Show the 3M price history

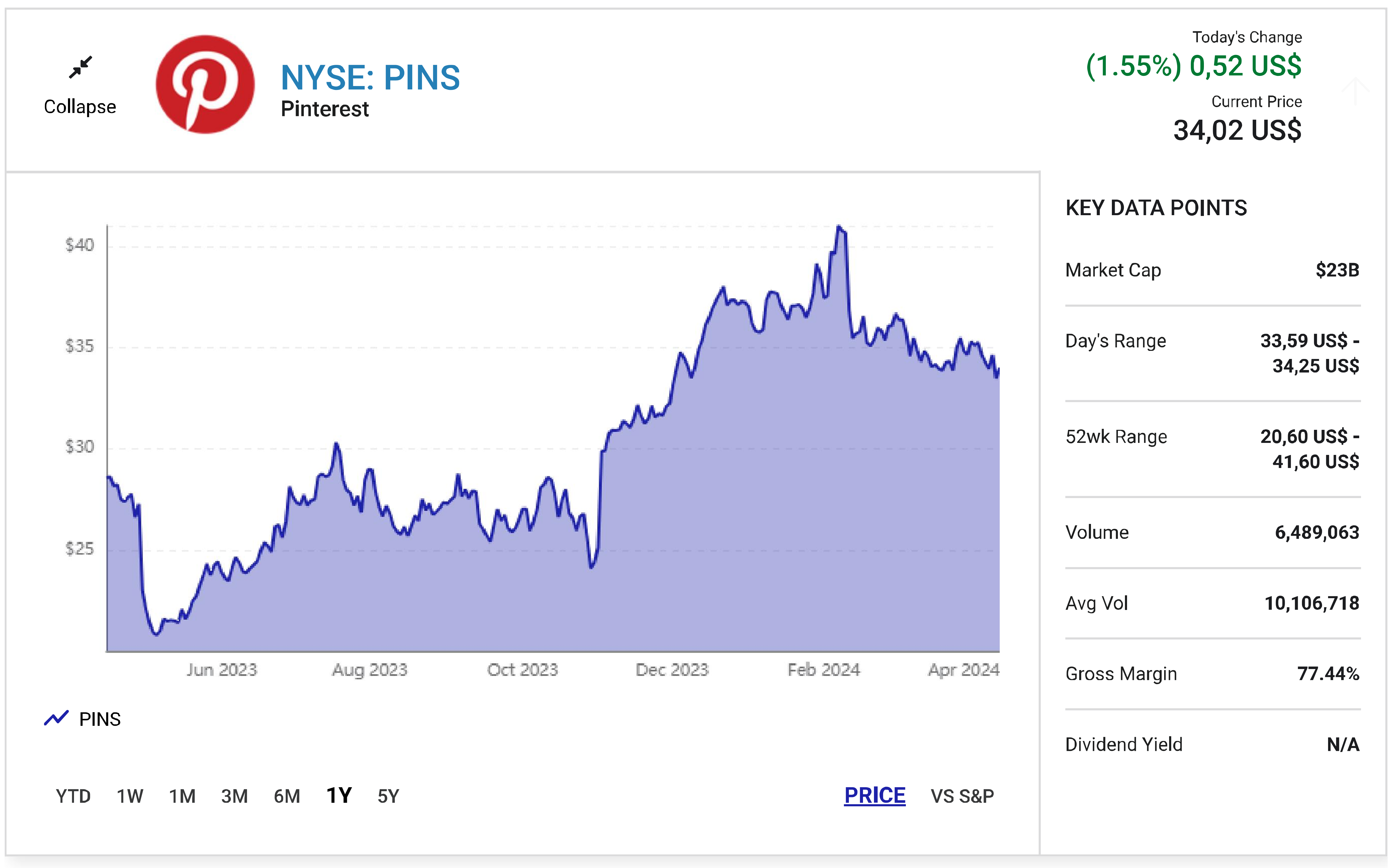(x=234, y=796)
